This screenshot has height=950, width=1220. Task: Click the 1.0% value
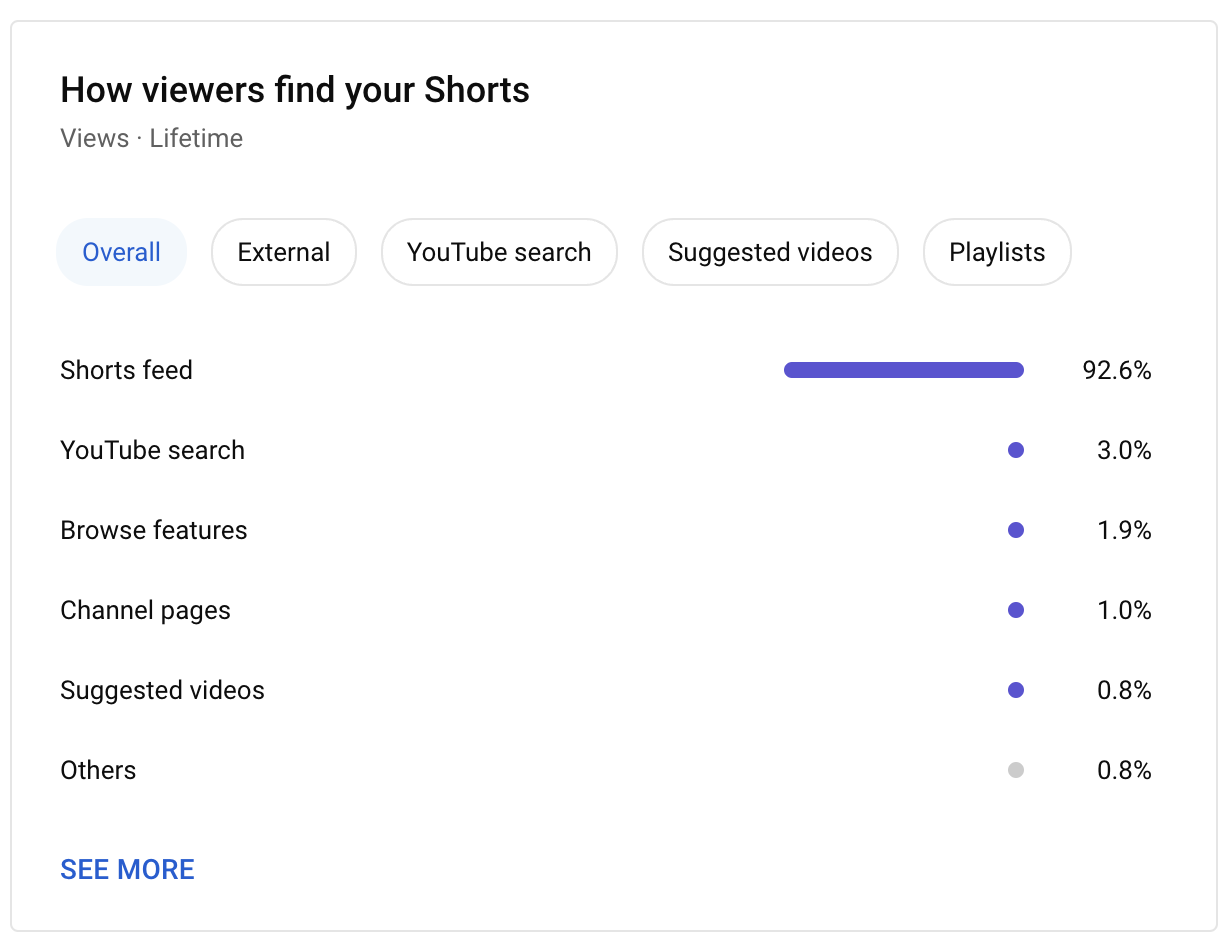[1125, 611]
